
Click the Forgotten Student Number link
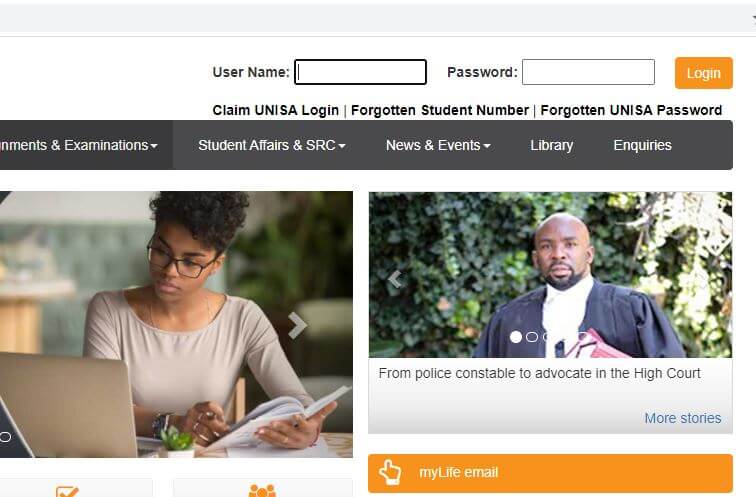coord(440,110)
